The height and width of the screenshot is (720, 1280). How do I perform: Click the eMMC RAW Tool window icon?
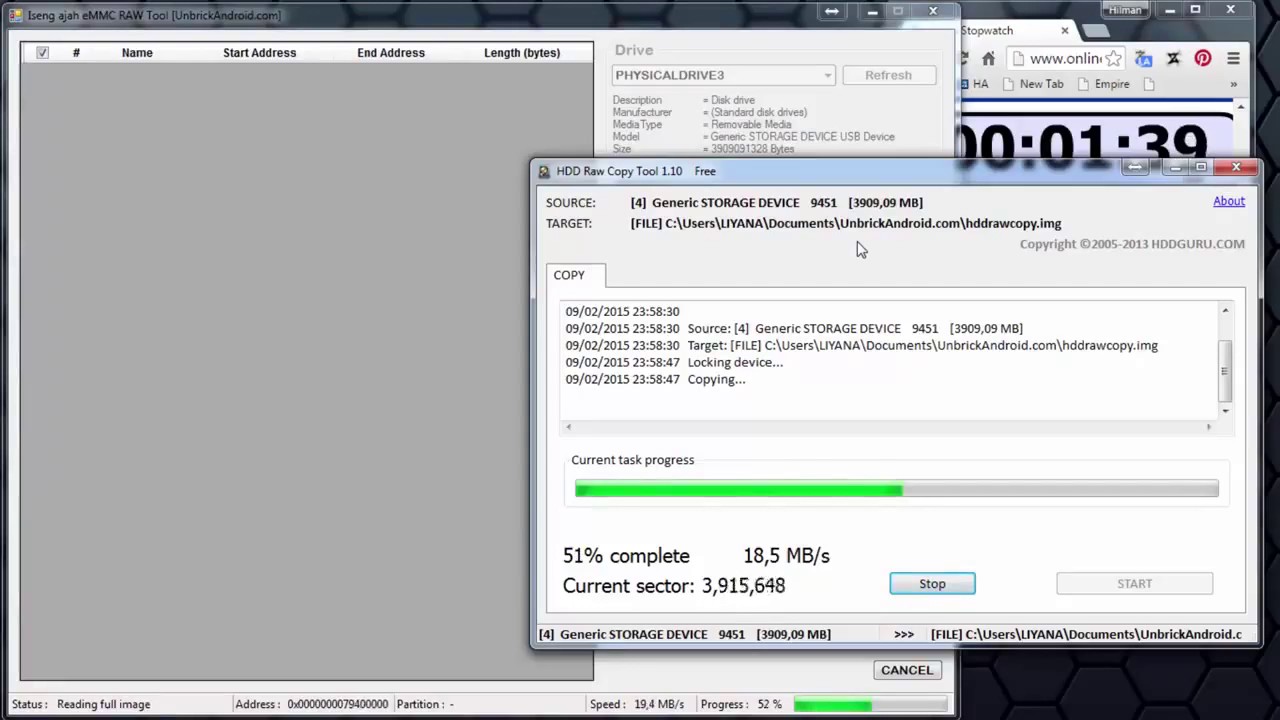pyautogui.click(x=15, y=15)
